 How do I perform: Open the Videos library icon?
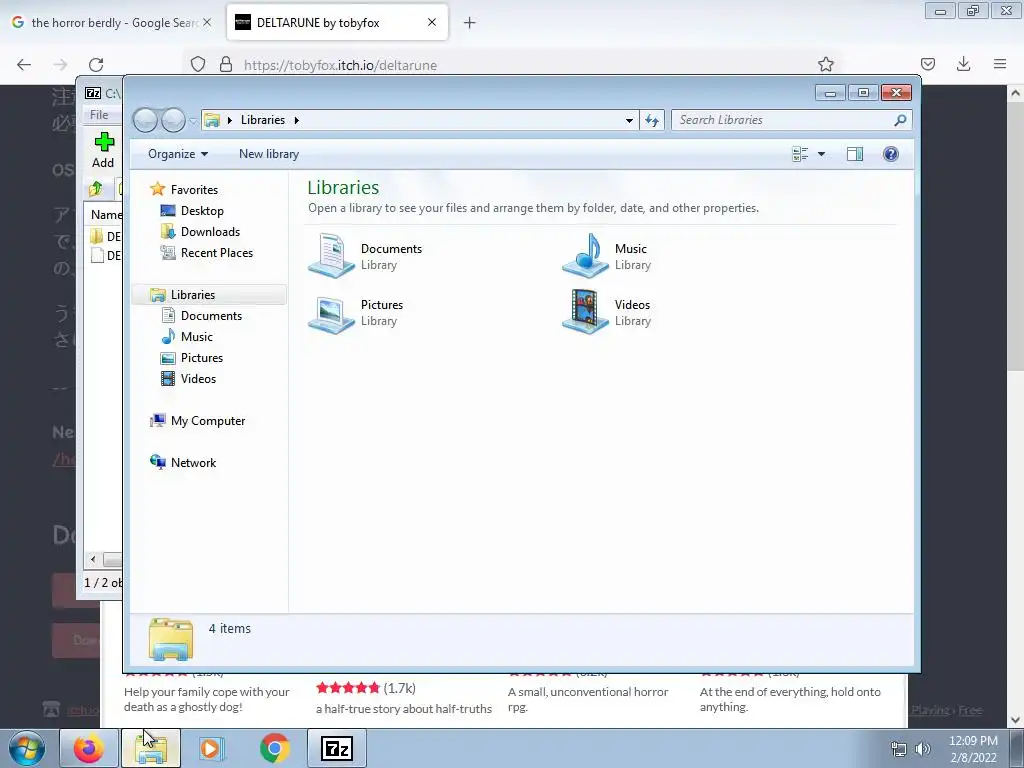[586, 312]
